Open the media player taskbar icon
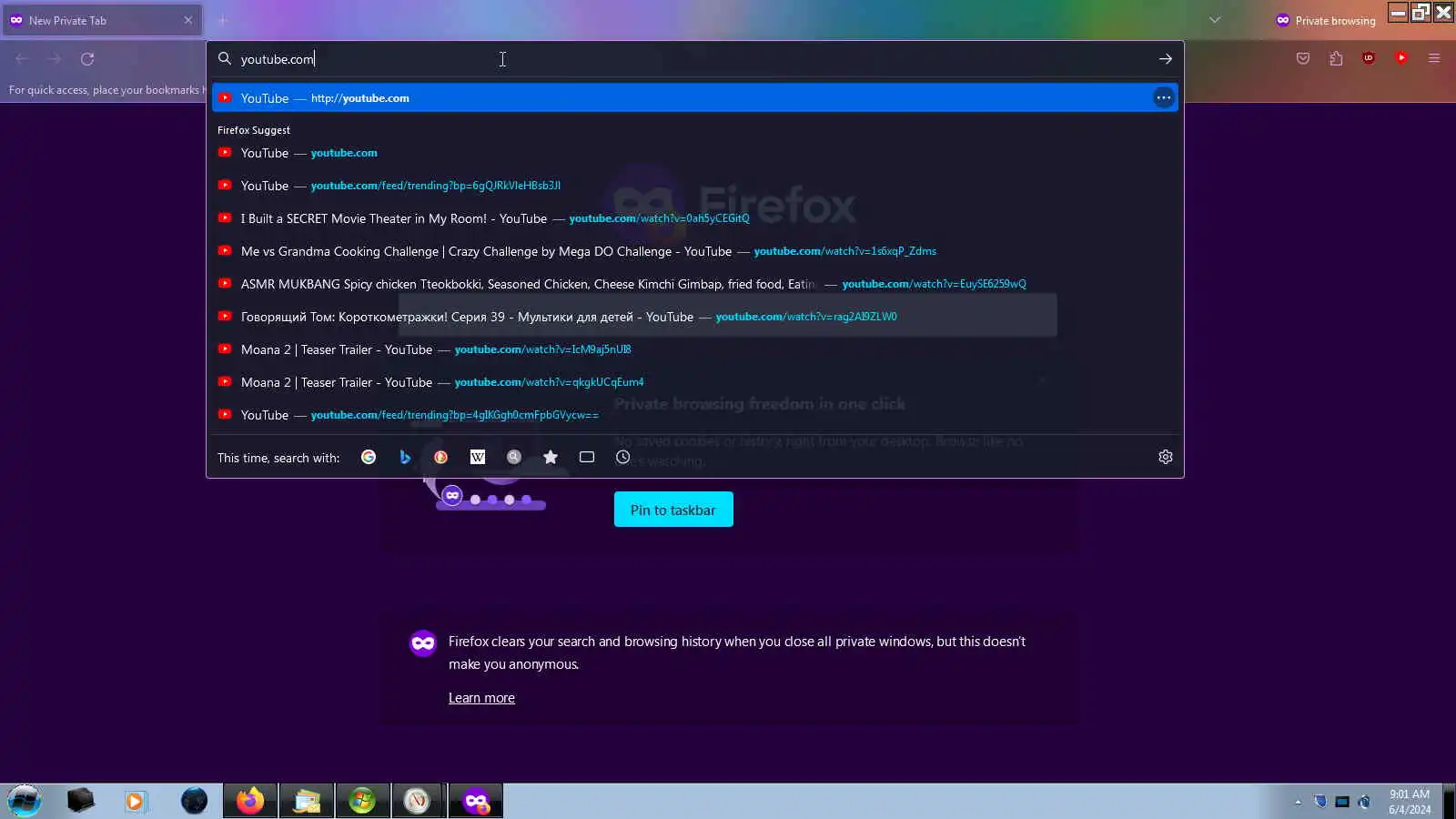Image resolution: width=1456 pixels, height=819 pixels. click(136, 801)
